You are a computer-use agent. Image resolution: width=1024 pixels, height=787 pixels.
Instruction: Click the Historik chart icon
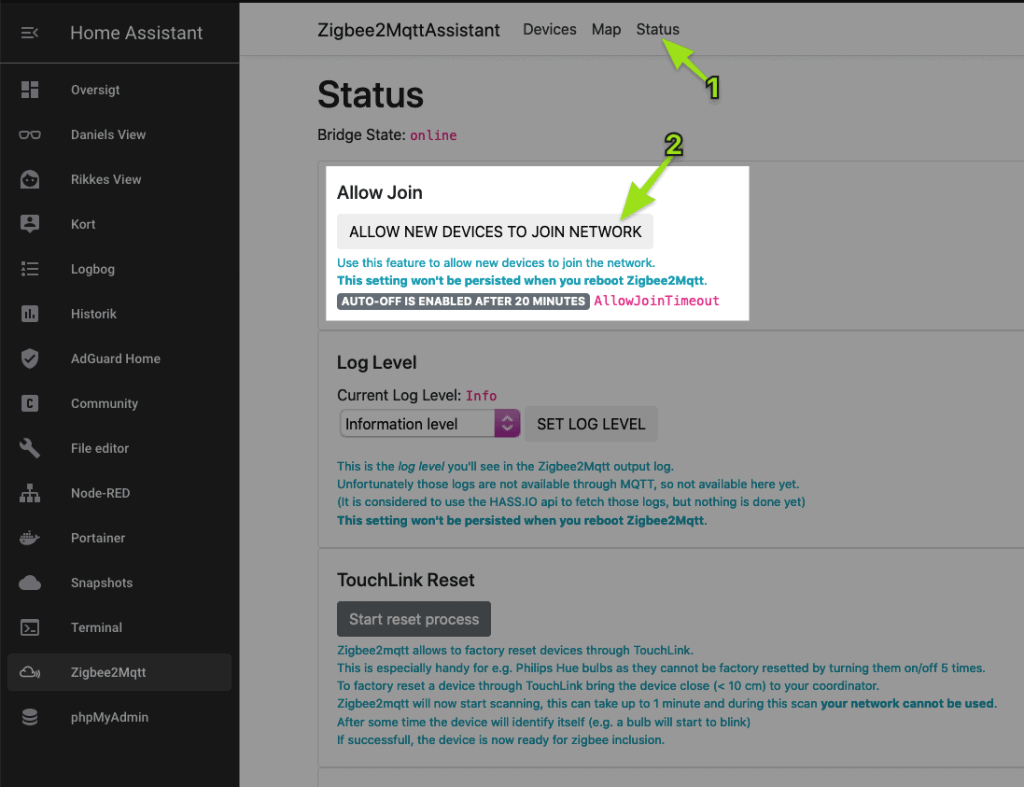[29, 313]
